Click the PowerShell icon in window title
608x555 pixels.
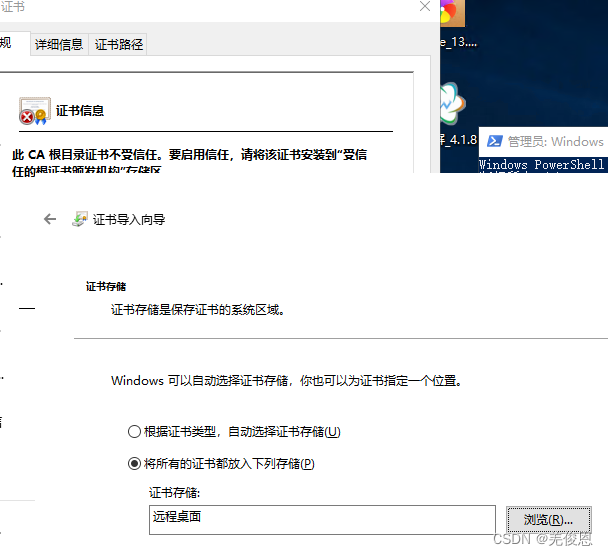[494, 141]
